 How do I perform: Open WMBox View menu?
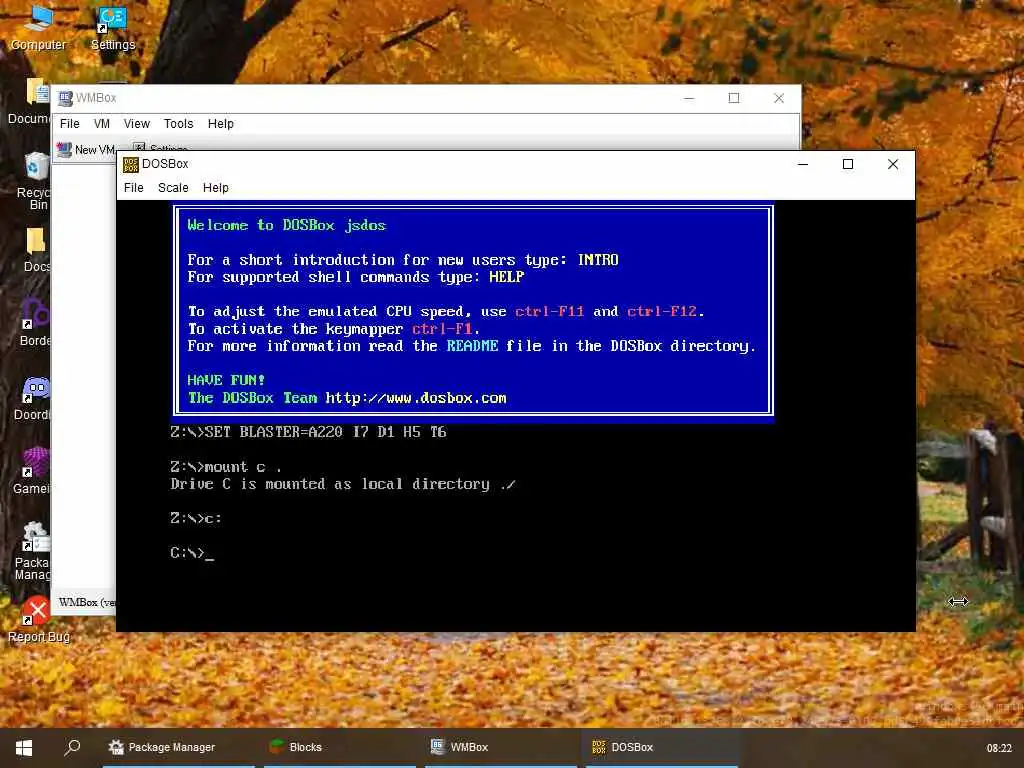click(x=136, y=124)
